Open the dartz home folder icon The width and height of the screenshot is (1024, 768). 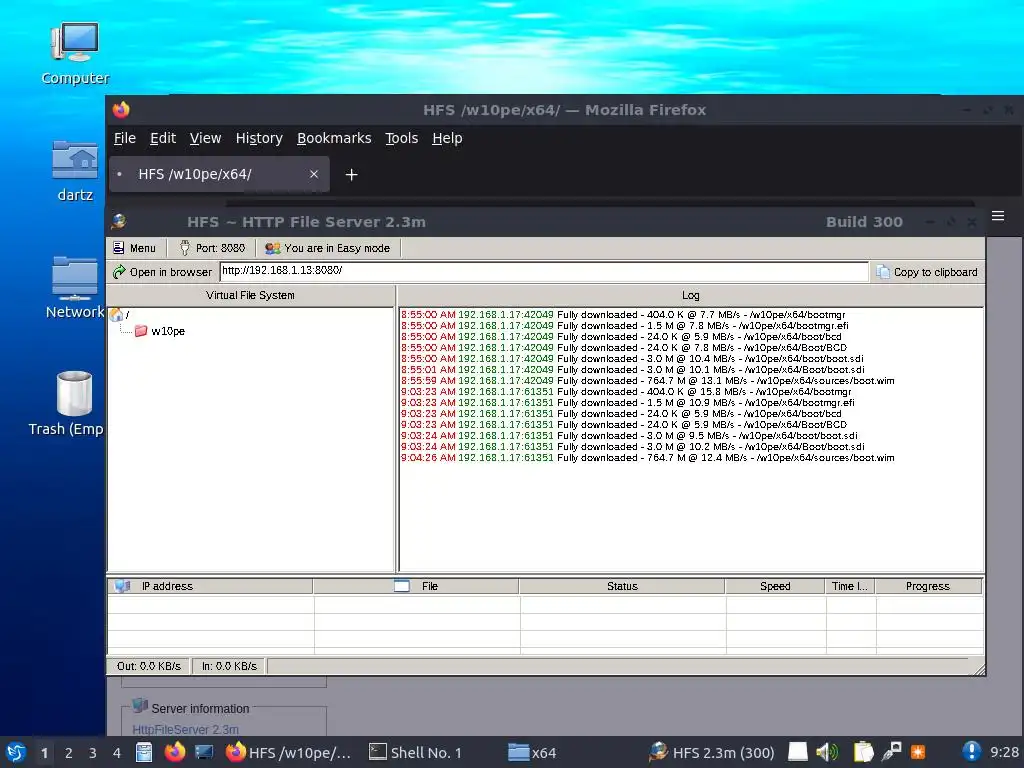click(x=75, y=171)
